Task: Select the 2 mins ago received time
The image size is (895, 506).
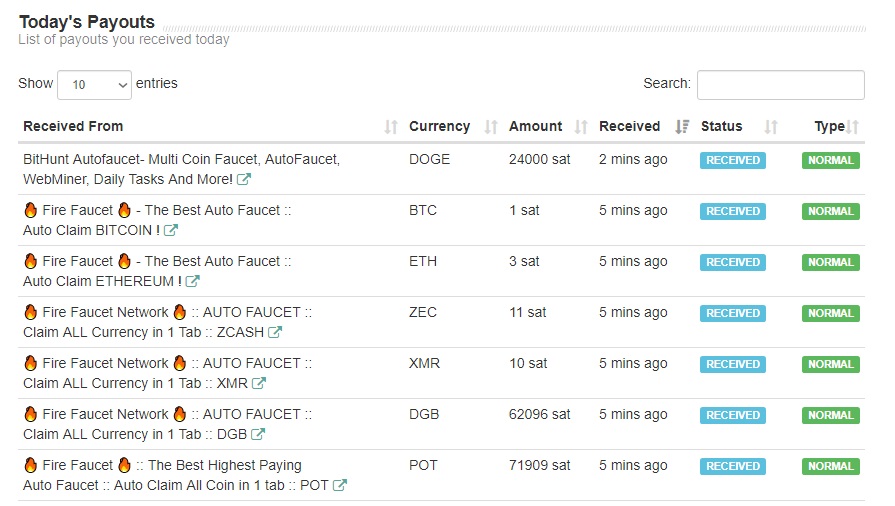Action: pos(633,159)
